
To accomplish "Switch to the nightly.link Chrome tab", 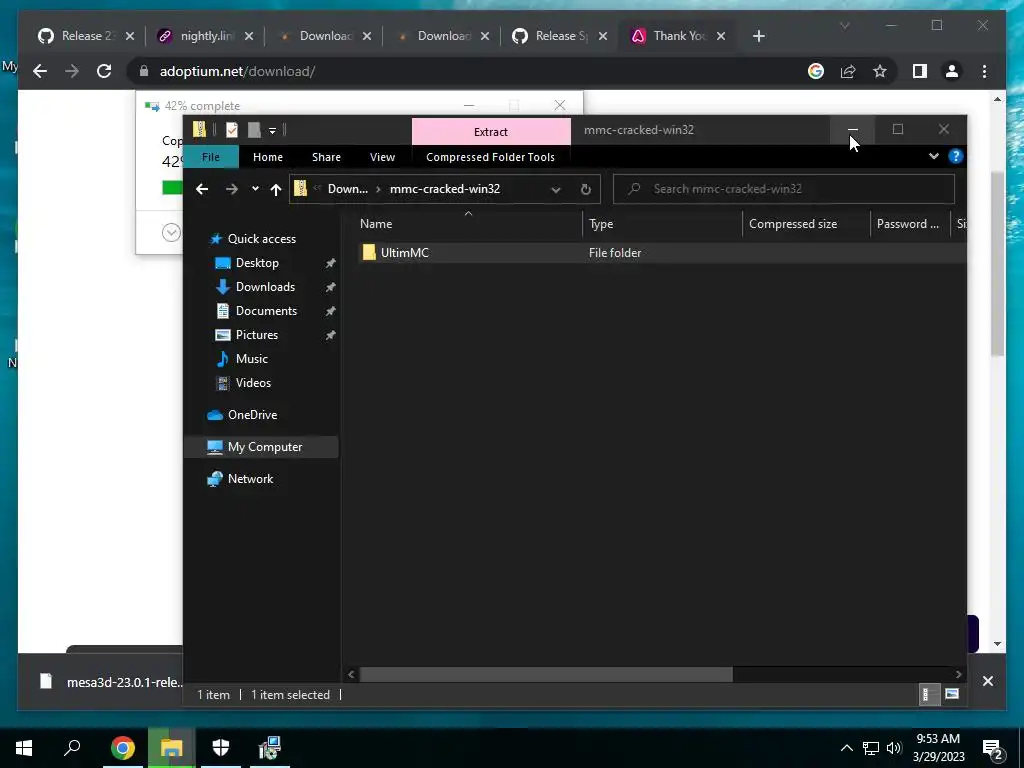I will 206,36.
